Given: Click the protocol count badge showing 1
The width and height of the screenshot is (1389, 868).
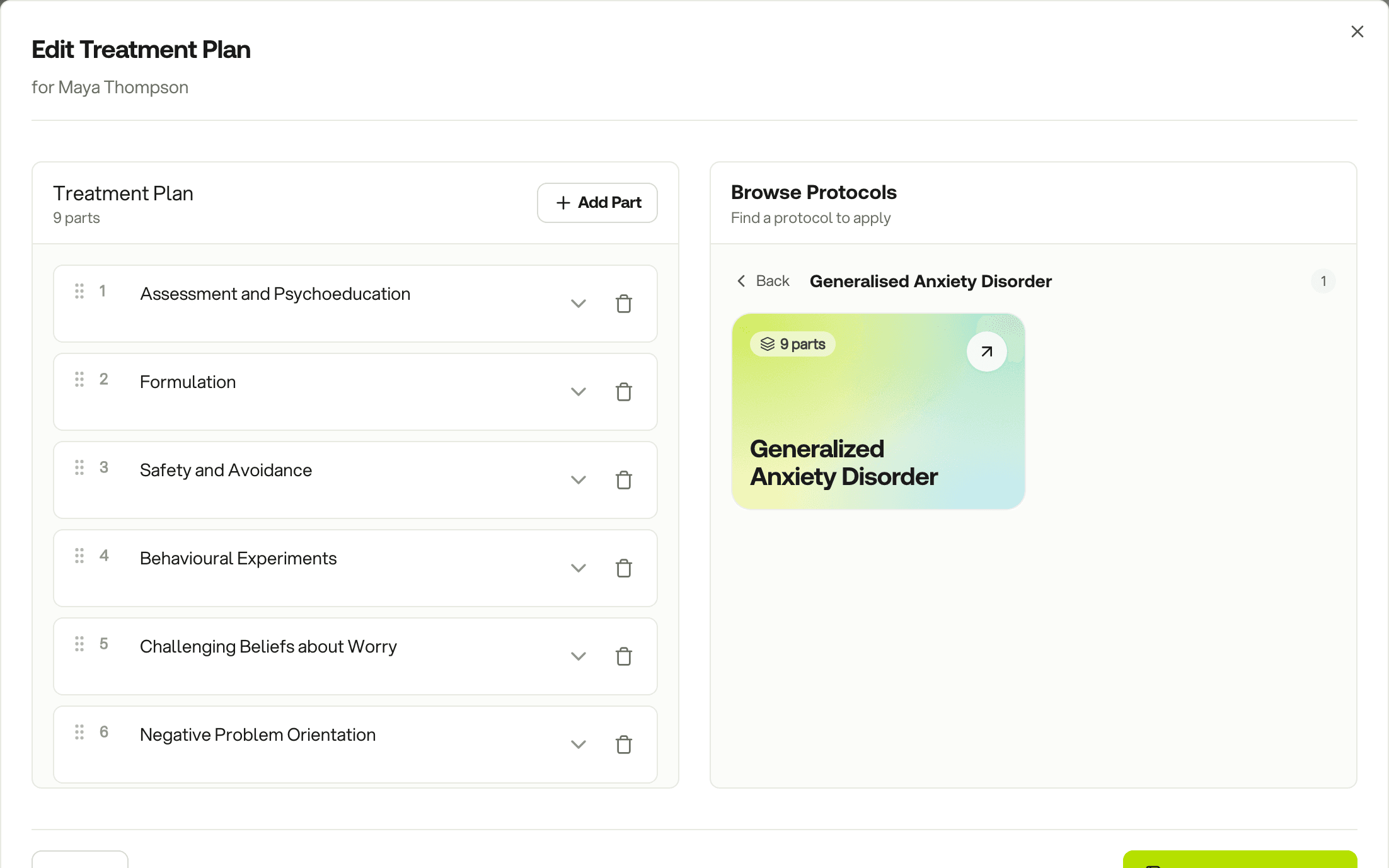Looking at the screenshot, I should pyautogui.click(x=1323, y=281).
